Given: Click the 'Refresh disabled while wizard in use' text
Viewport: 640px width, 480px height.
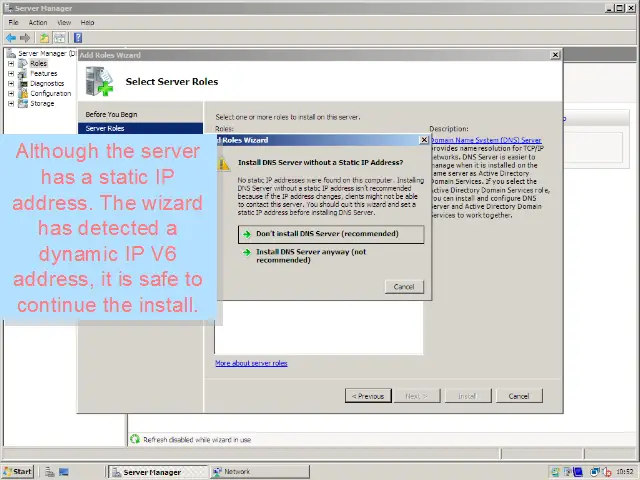Looking at the screenshot, I should 197,440.
